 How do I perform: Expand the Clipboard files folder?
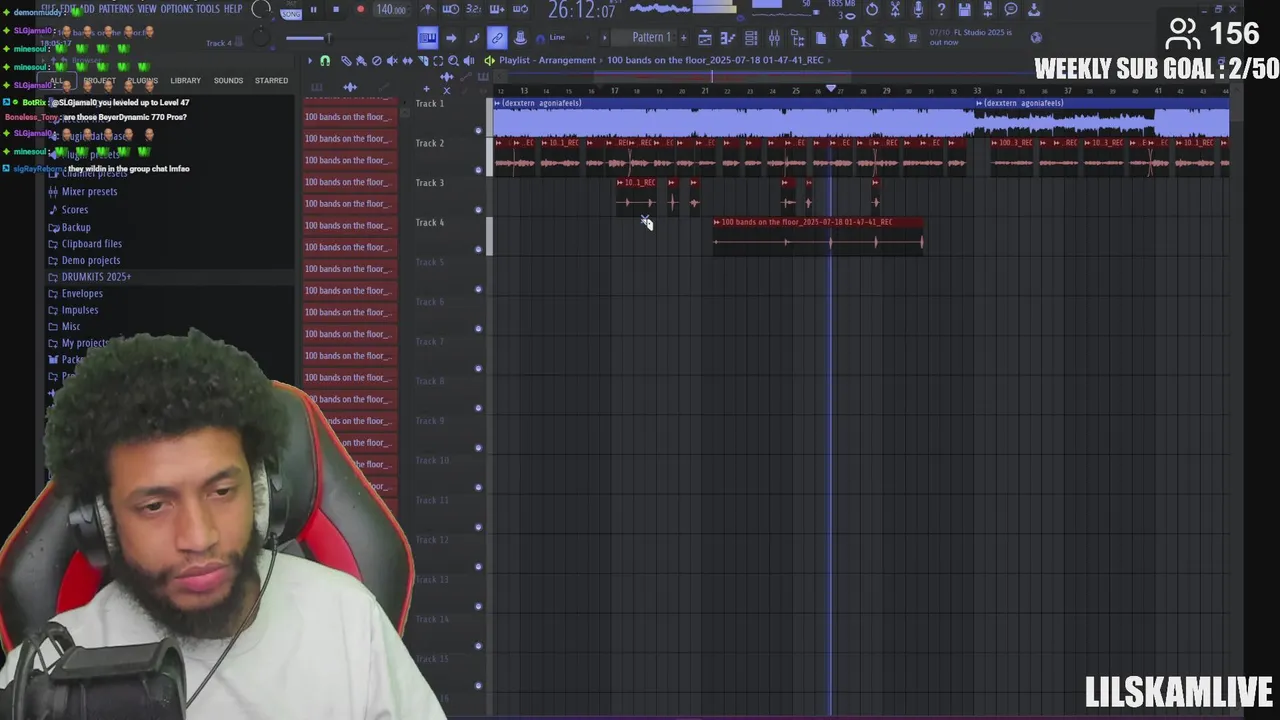pos(92,244)
